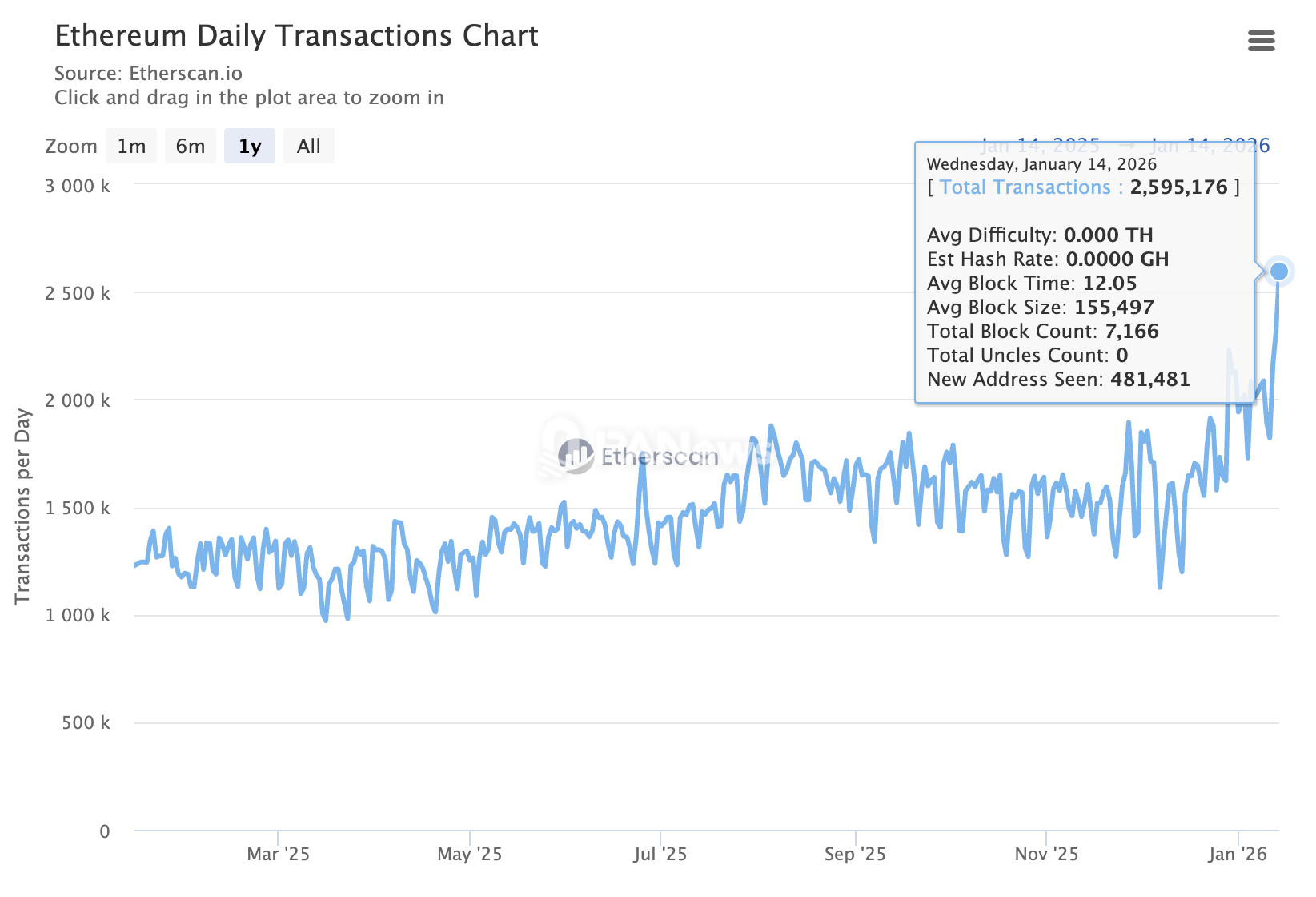The width and height of the screenshot is (1316, 897).
Task: Click the Zoom label text
Action: (x=71, y=147)
